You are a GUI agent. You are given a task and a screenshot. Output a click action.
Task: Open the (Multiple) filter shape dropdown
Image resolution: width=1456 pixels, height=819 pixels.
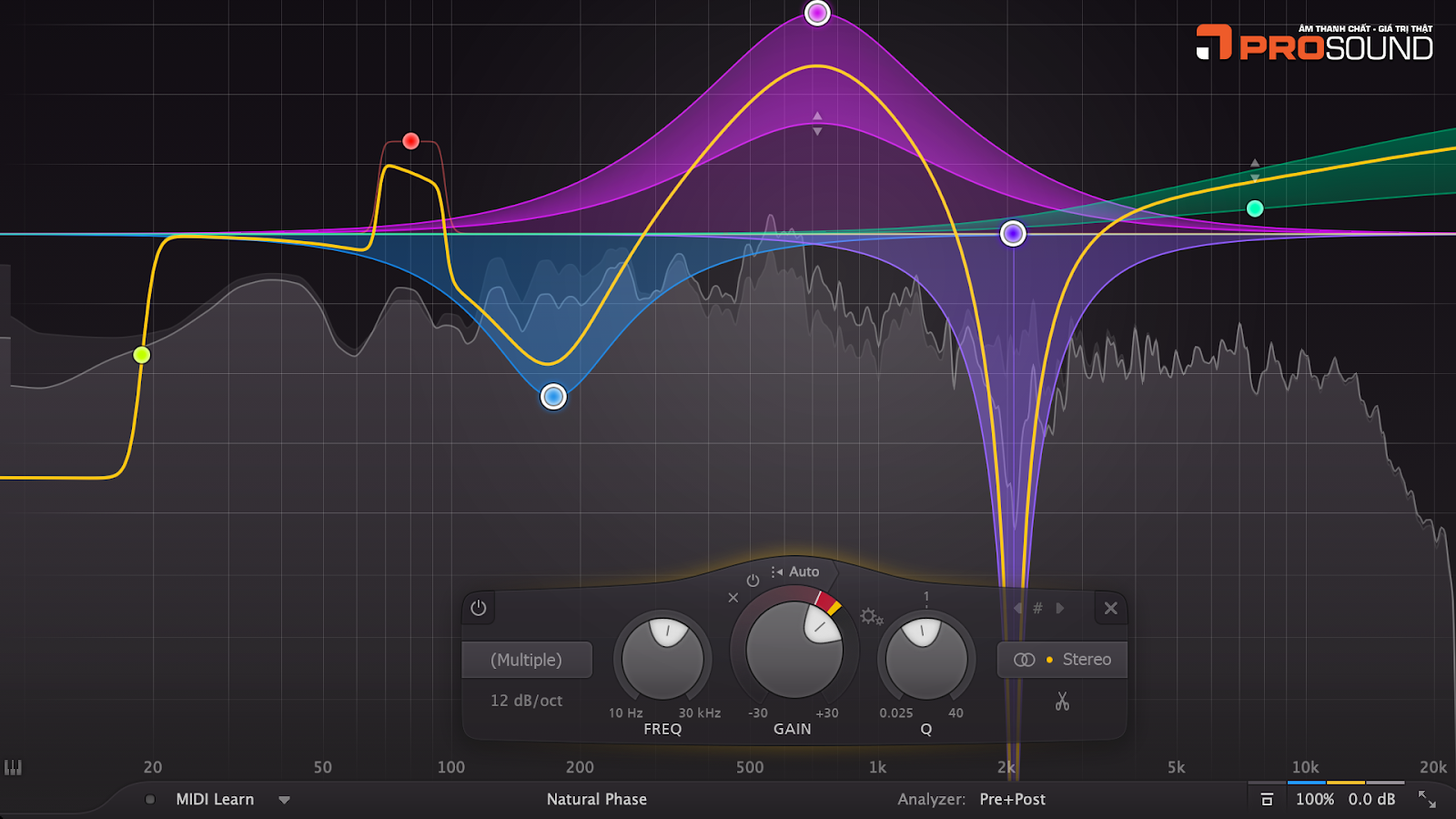(x=526, y=660)
